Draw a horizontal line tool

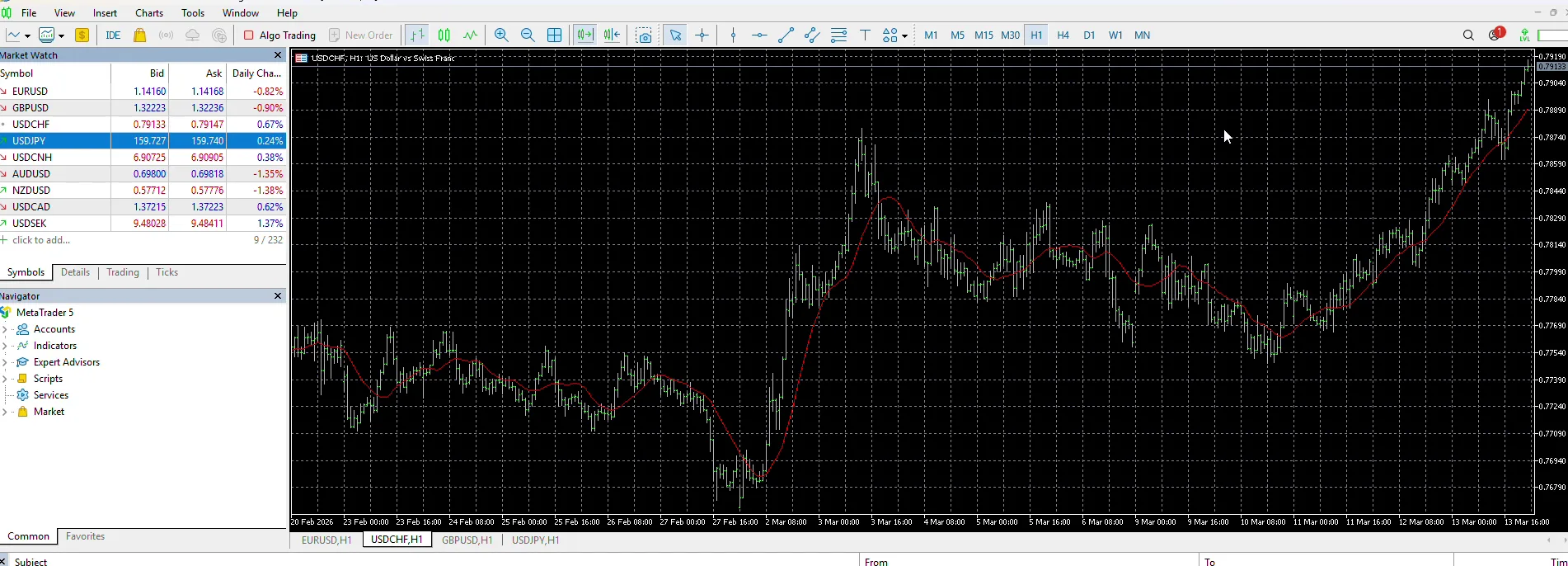pyautogui.click(x=759, y=35)
